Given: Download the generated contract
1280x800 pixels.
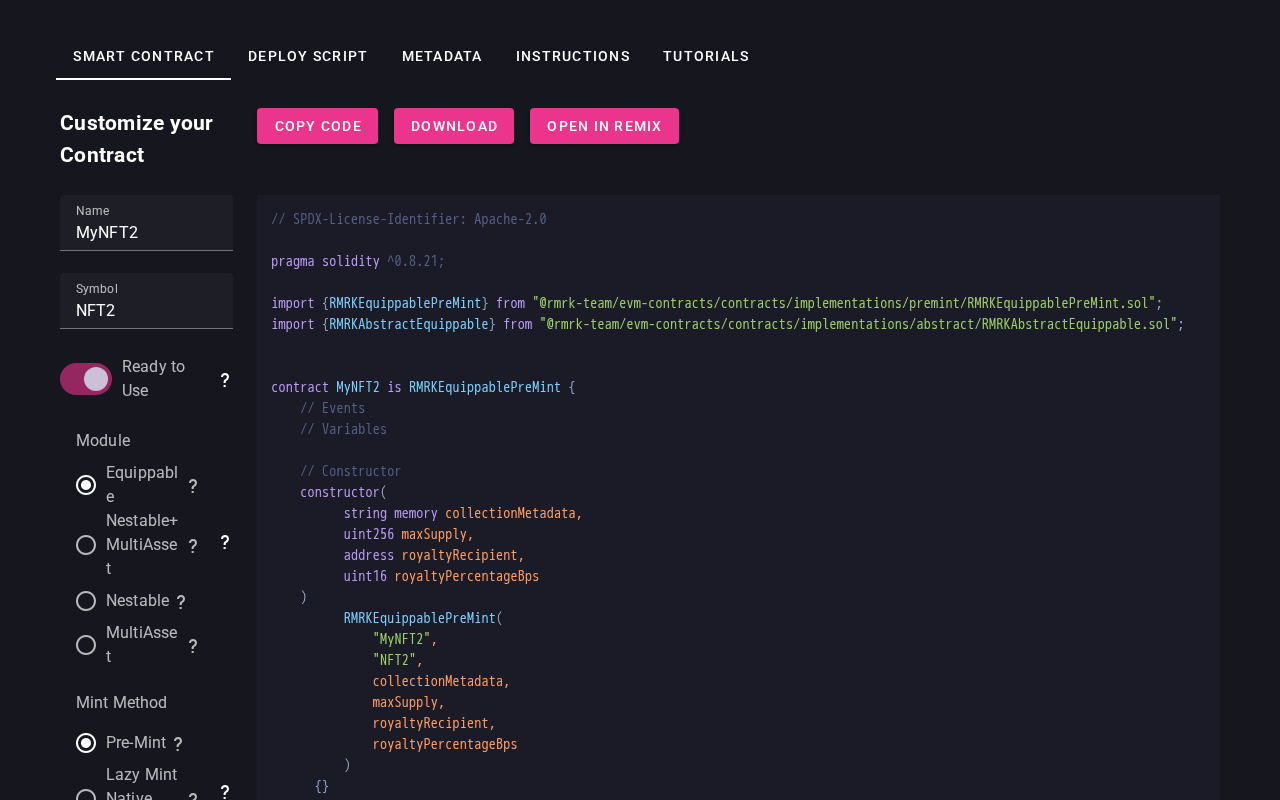Looking at the screenshot, I should (454, 126).
